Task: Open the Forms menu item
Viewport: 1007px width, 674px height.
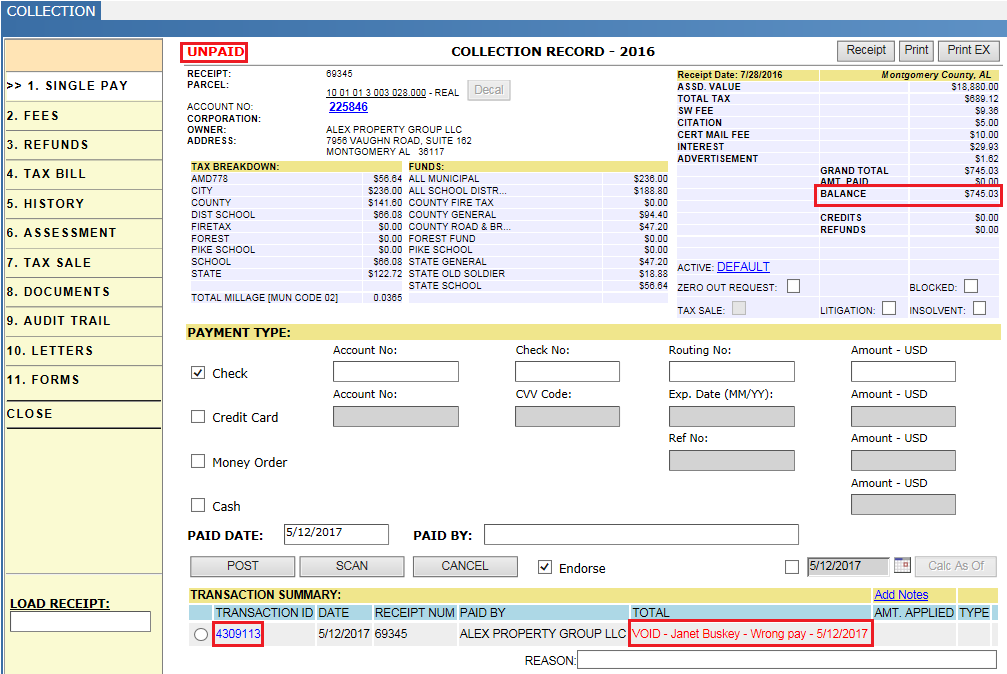Action: [83, 380]
